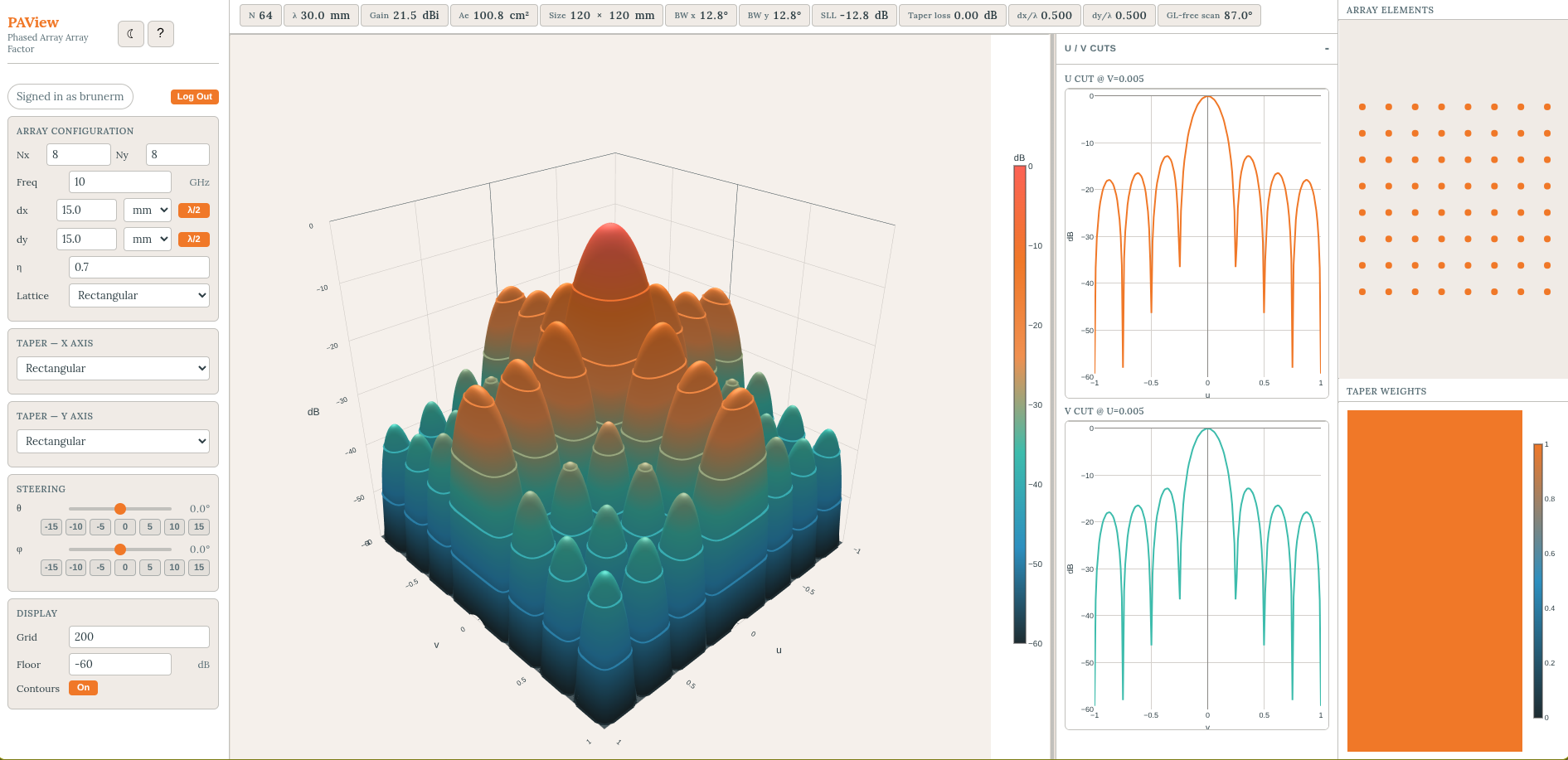Click the Ny input field

tap(177, 155)
